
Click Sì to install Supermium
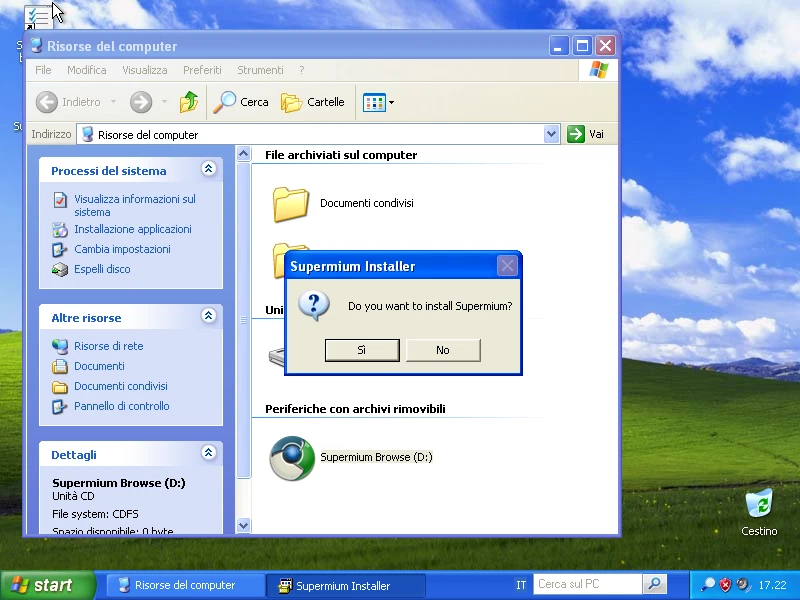pyautogui.click(x=361, y=350)
